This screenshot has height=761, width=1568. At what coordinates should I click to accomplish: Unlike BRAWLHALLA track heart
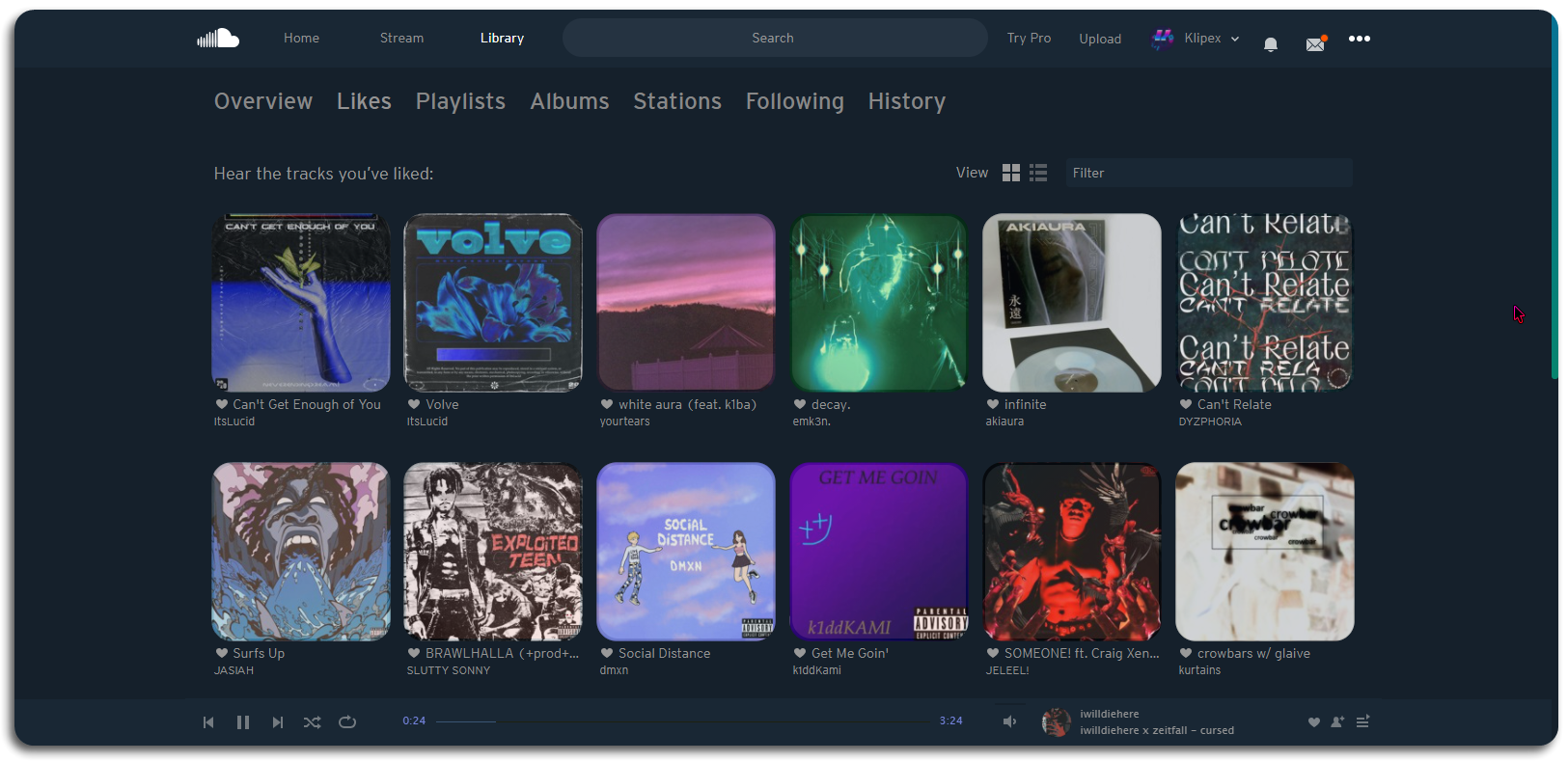(414, 653)
